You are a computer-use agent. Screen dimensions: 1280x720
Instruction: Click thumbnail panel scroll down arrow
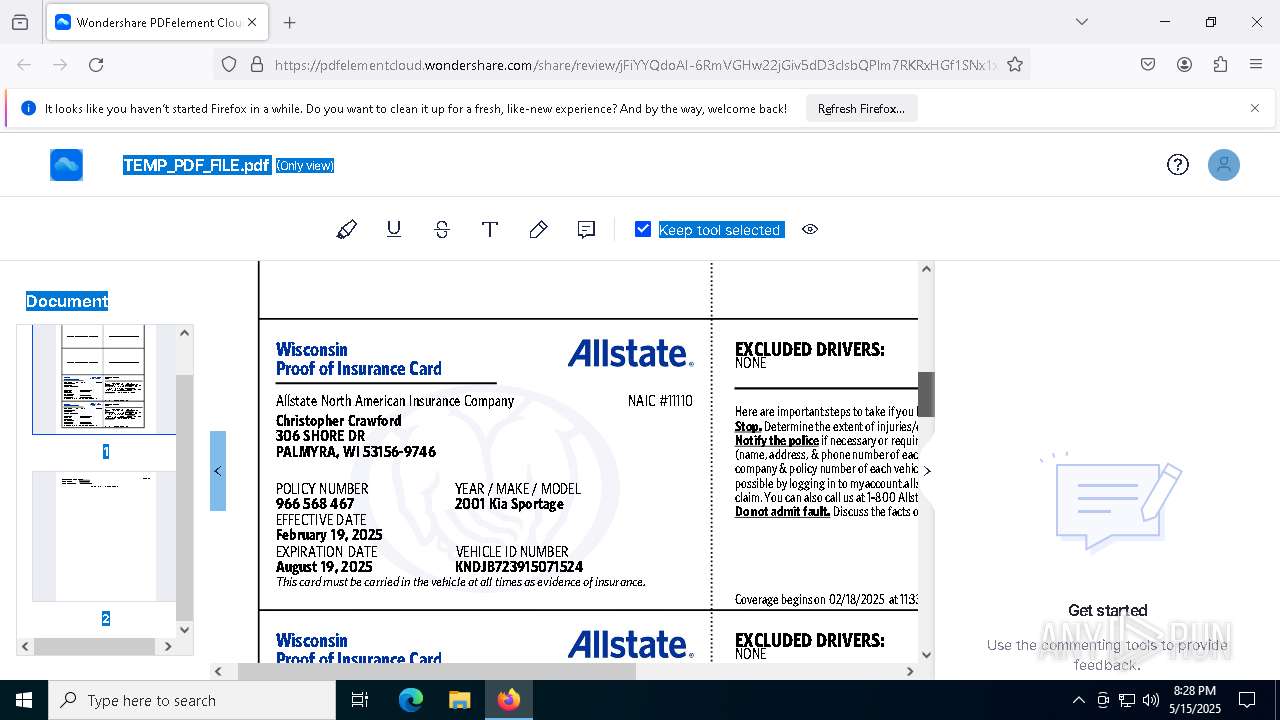(x=184, y=630)
